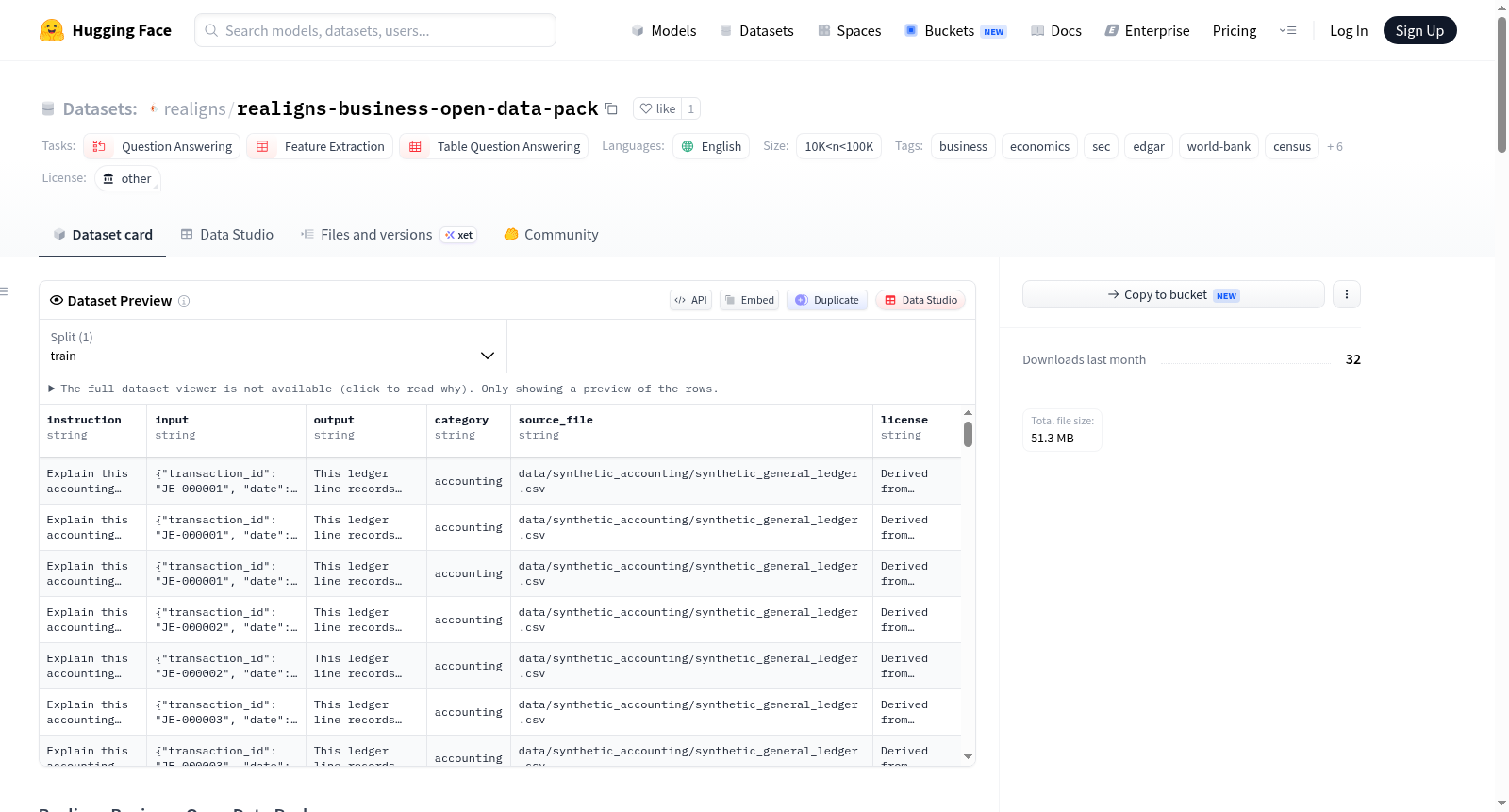This screenshot has height=812, width=1509.
Task: Open Datasets in the top navigation
Action: coord(756,30)
